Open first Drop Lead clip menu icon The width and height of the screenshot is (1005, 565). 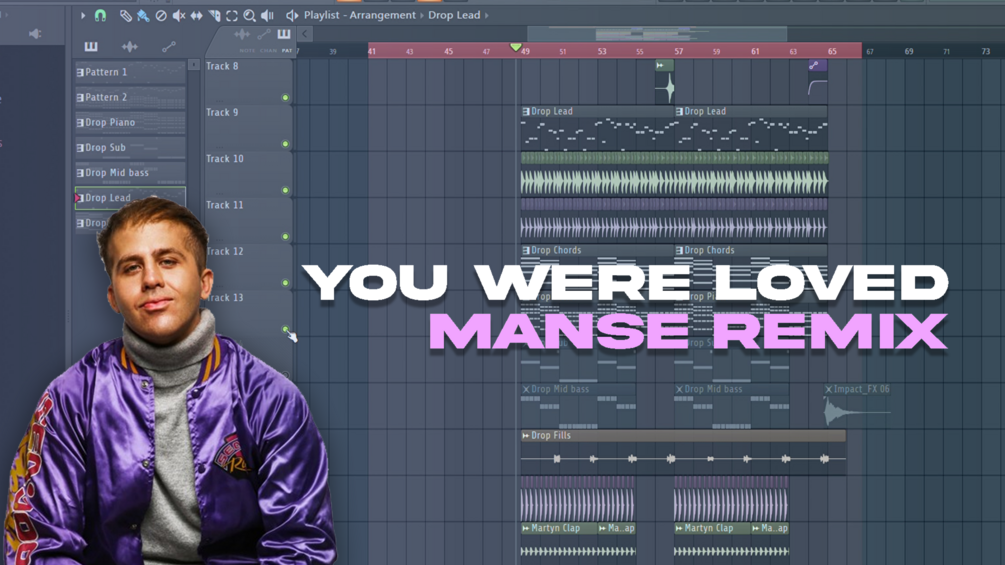(x=526, y=111)
